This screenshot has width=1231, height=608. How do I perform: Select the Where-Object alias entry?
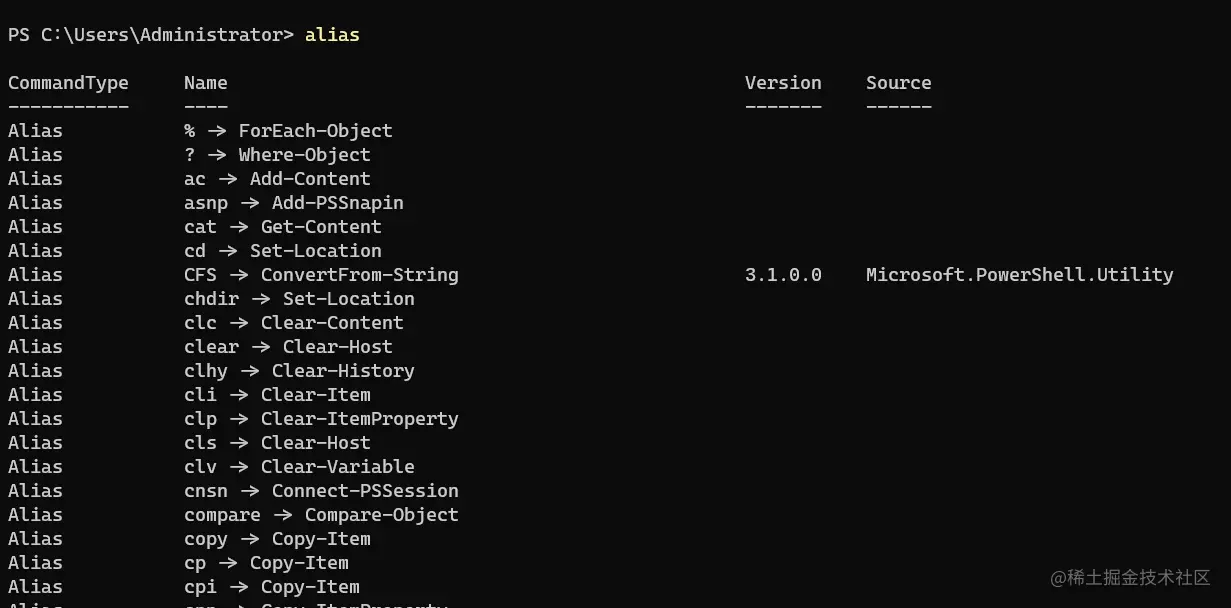click(277, 155)
